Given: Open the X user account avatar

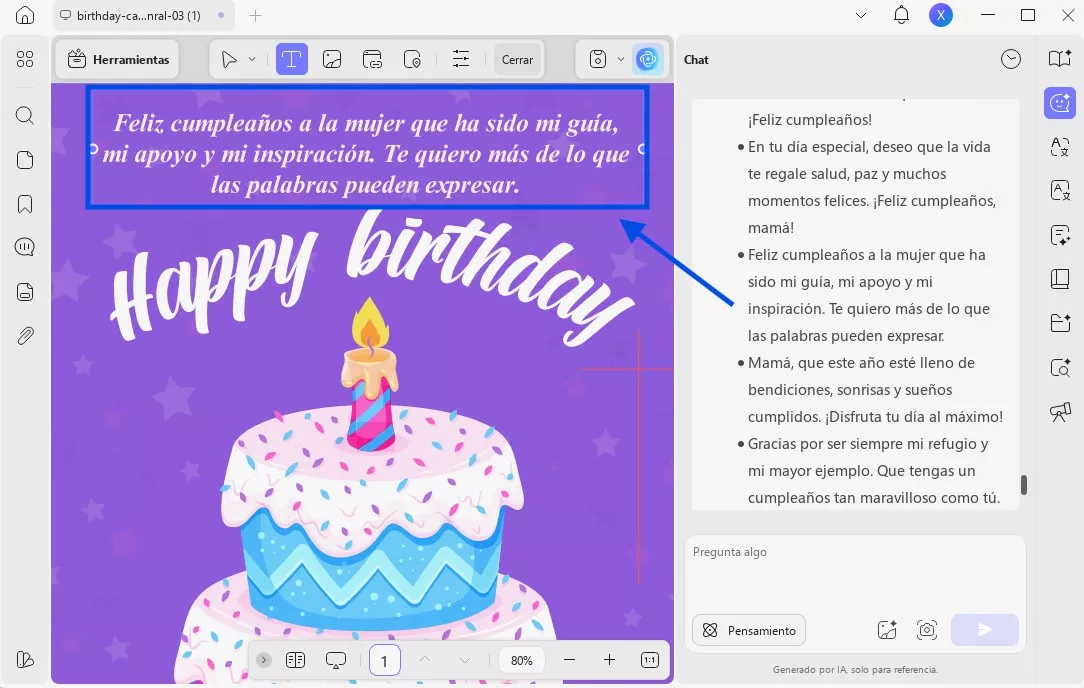Looking at the screenshot, I should pos(941,15).
